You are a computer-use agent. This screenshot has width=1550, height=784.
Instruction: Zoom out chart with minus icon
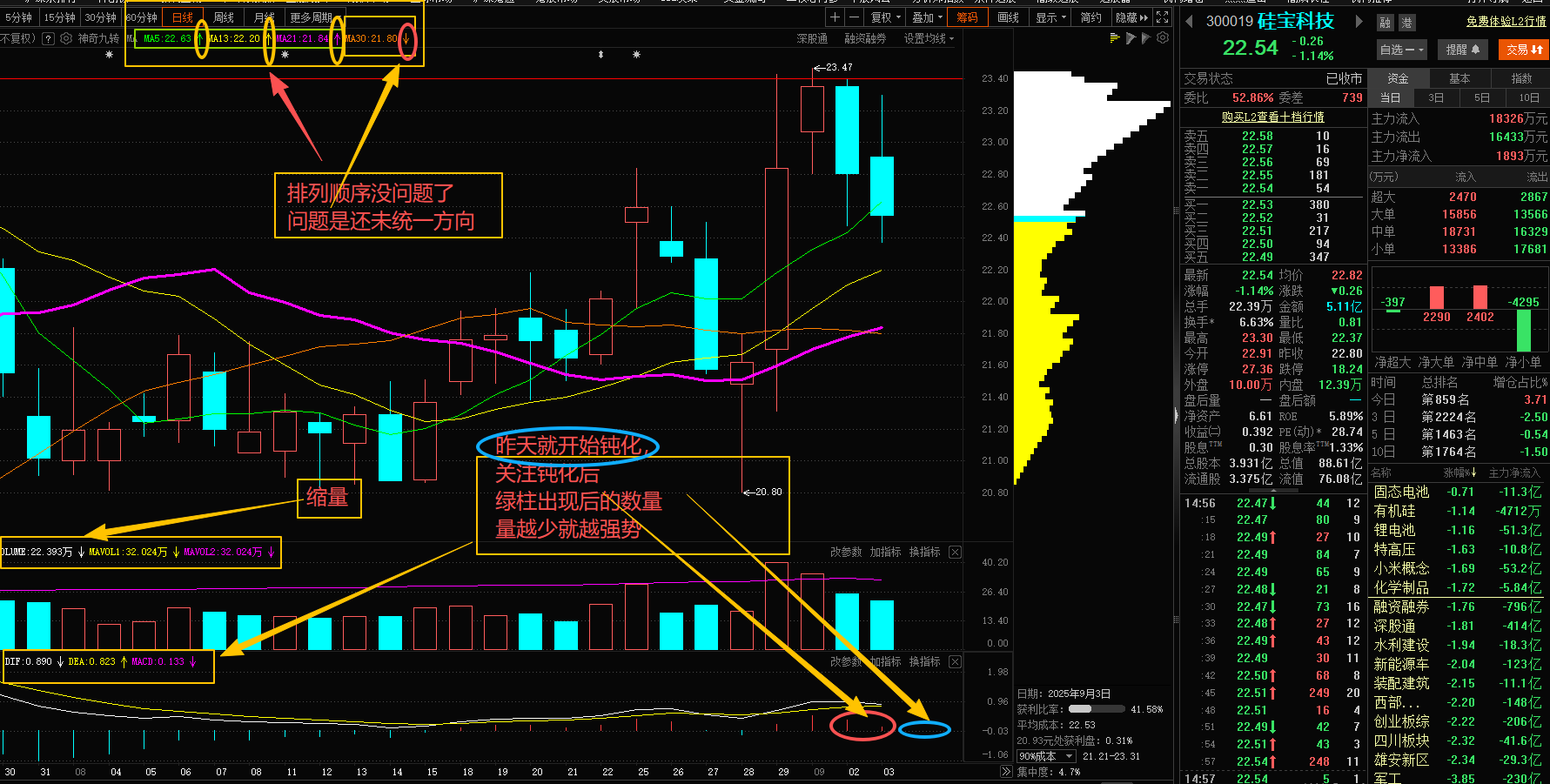point(854,17)
